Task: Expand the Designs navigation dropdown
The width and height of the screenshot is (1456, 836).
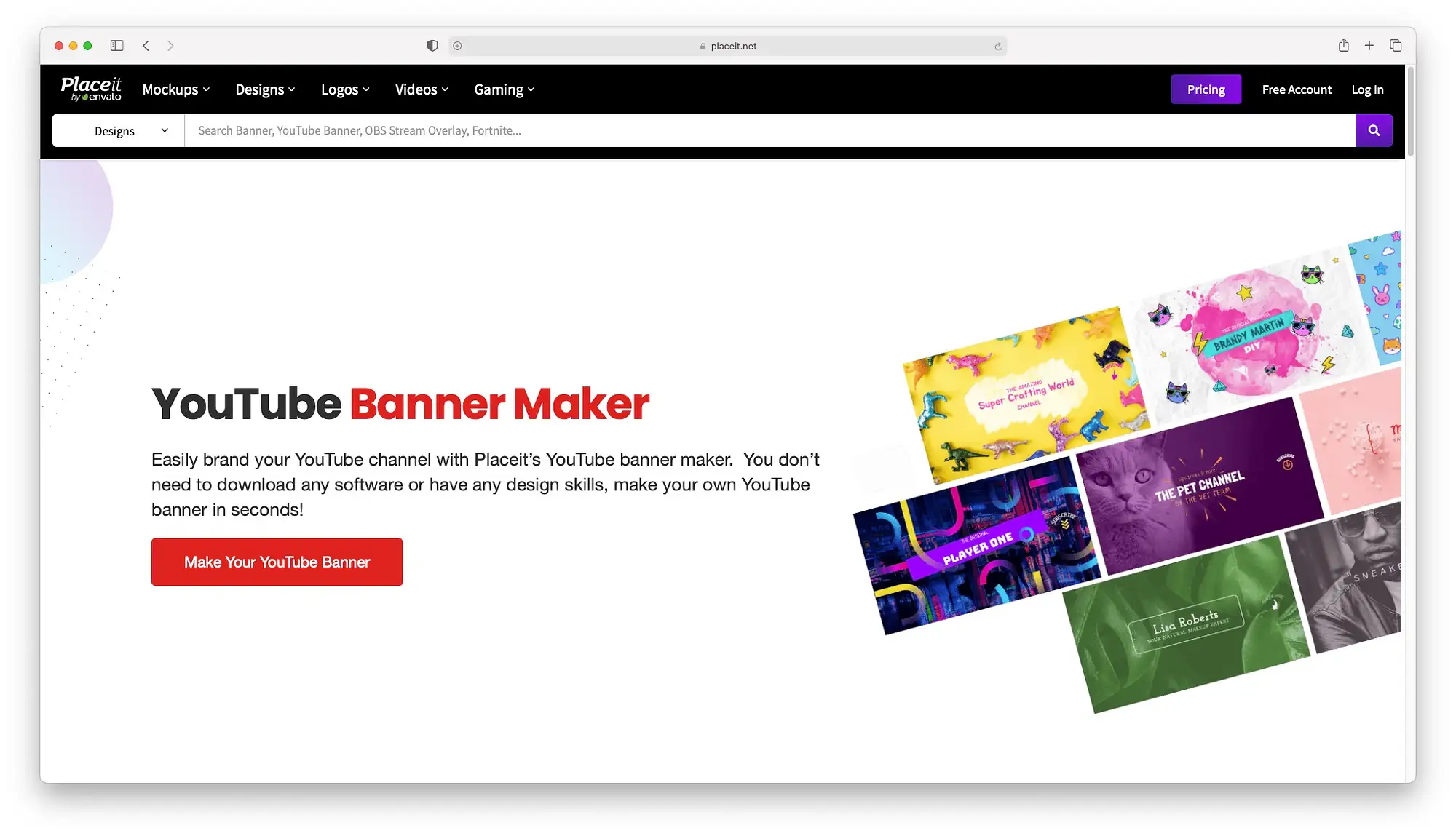Action: pyautogui.click(x=264, y=89)
